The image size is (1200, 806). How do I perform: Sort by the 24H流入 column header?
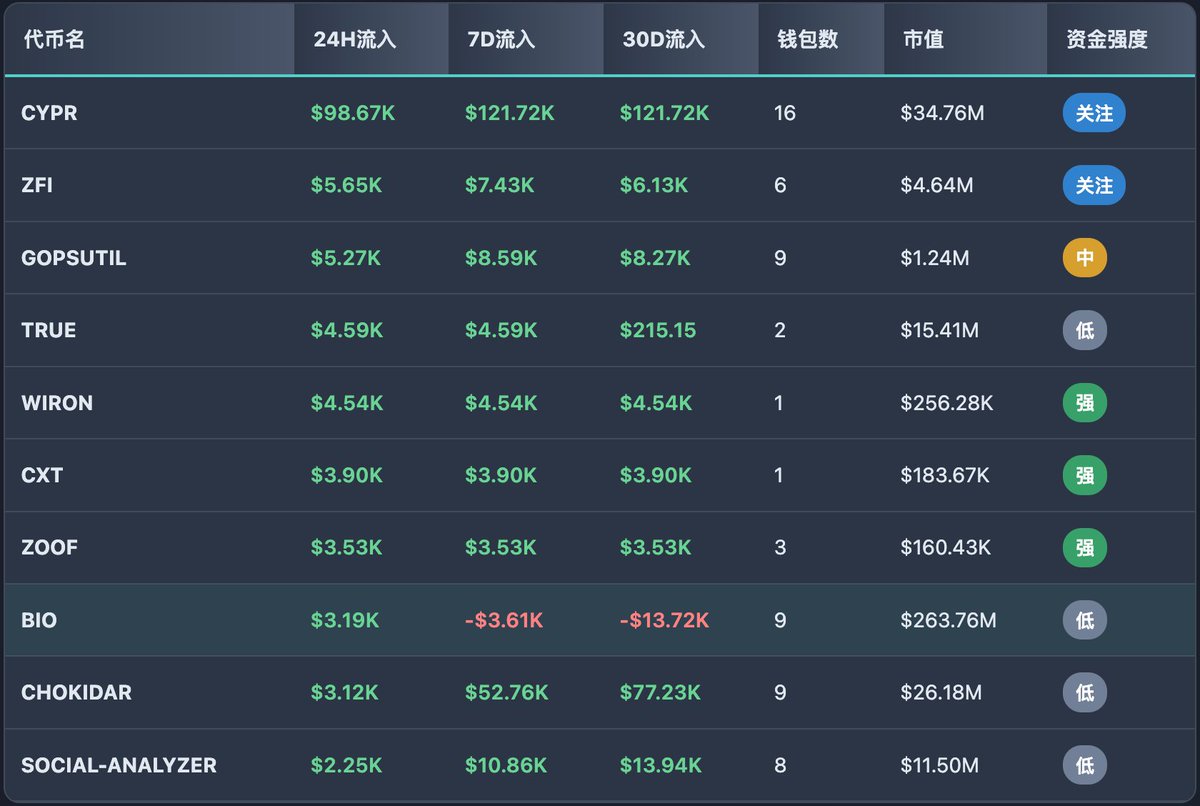coord(355,40)
